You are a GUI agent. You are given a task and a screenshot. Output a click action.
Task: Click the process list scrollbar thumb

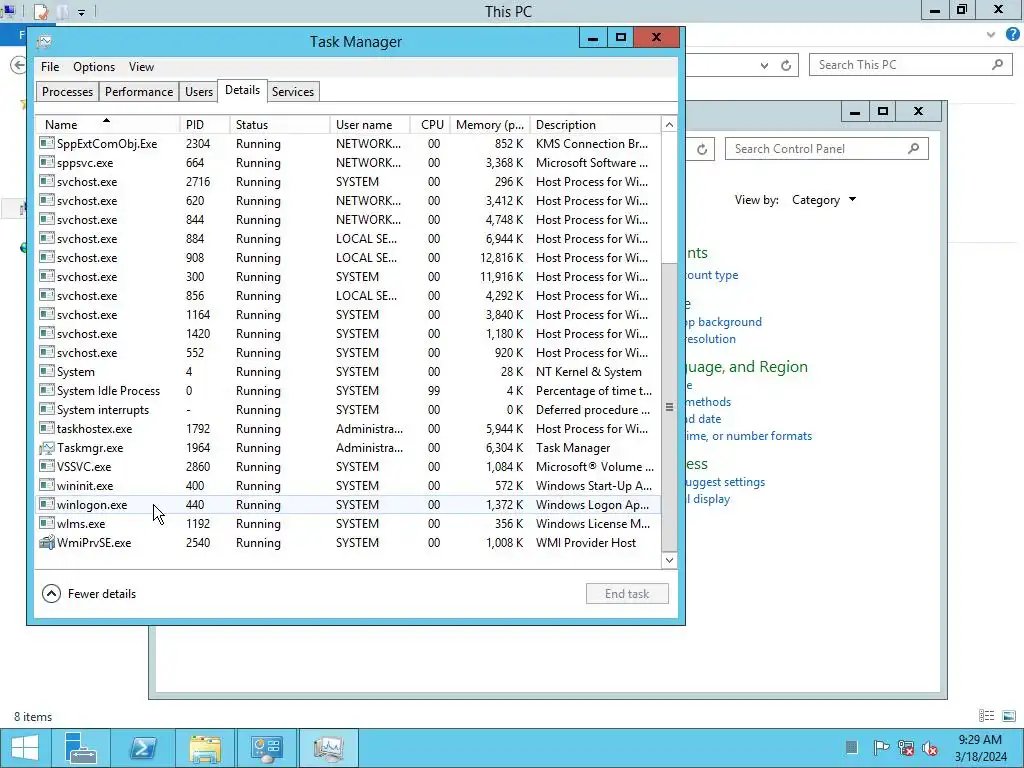(669, 408)
